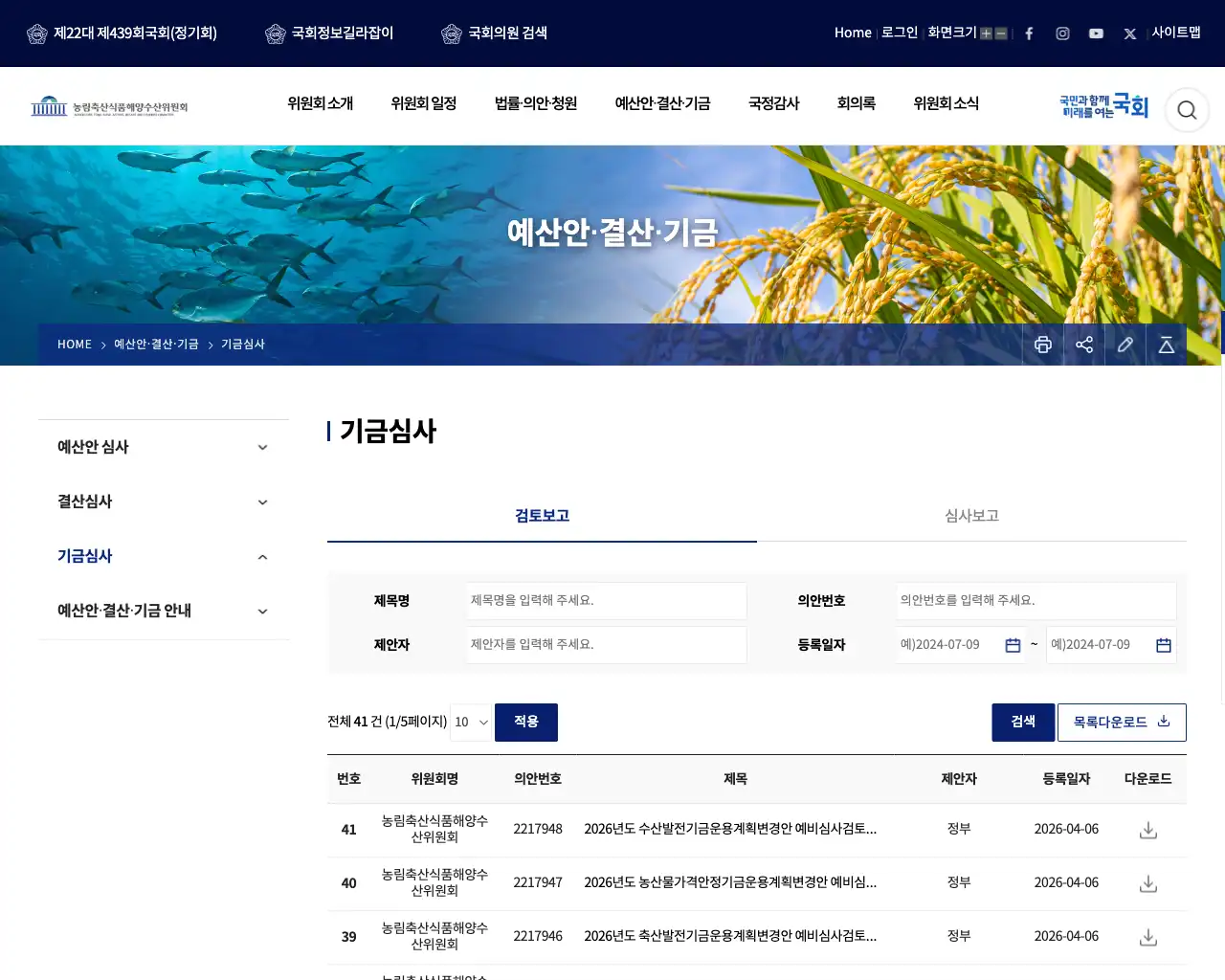Open 법률·의안·청원 menu
The height and width of the screenshot is (980, 1225).
(x=536, y=103)
